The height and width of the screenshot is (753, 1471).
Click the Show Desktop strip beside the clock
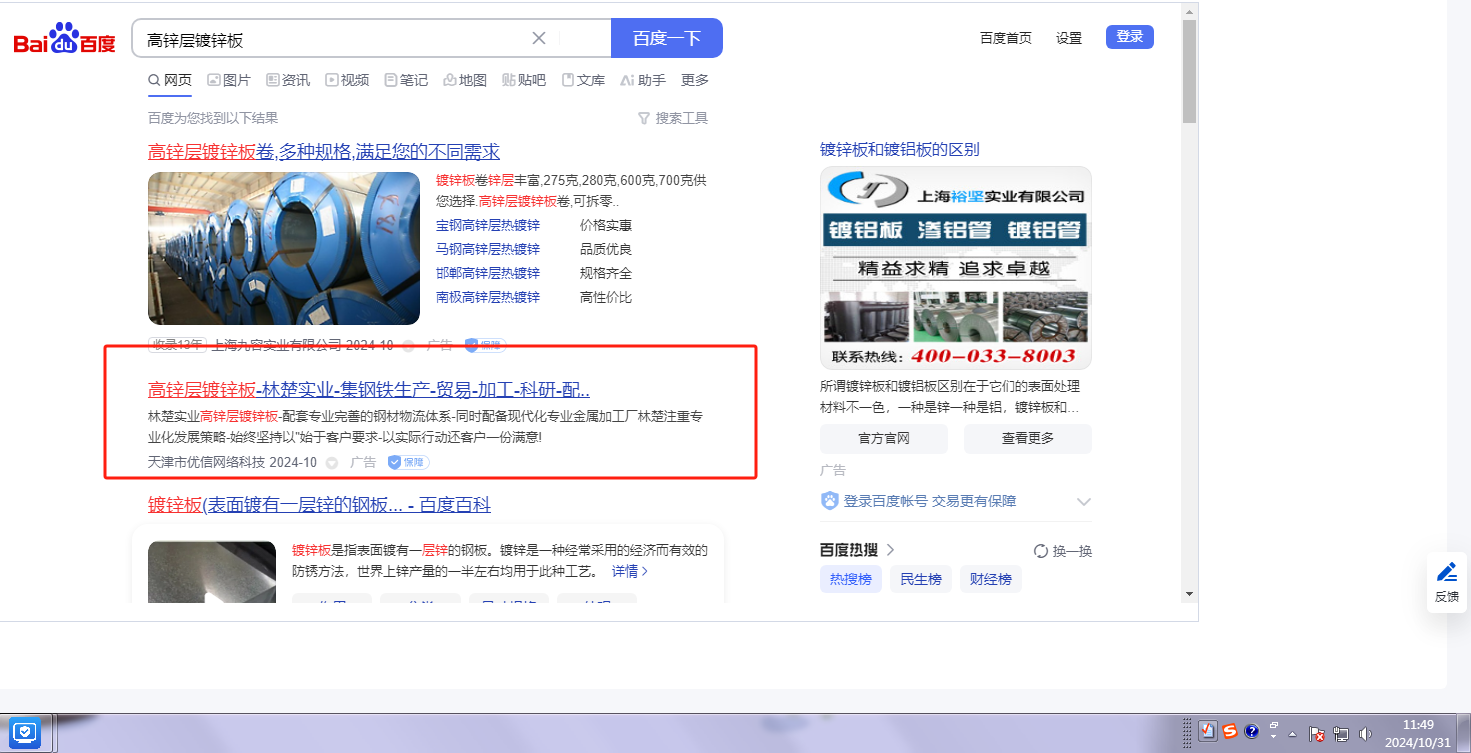tap(1464, 733)
